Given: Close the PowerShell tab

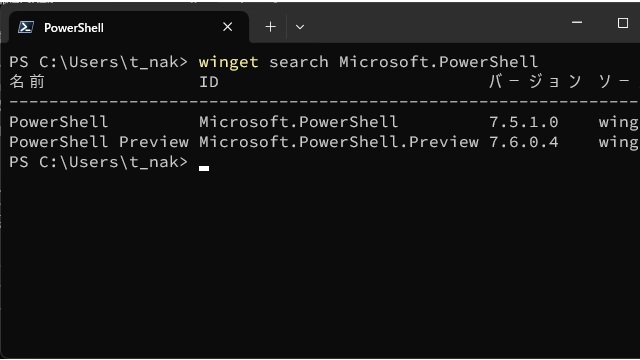Looking at the screenshot, I should click(x=228, y=27).
